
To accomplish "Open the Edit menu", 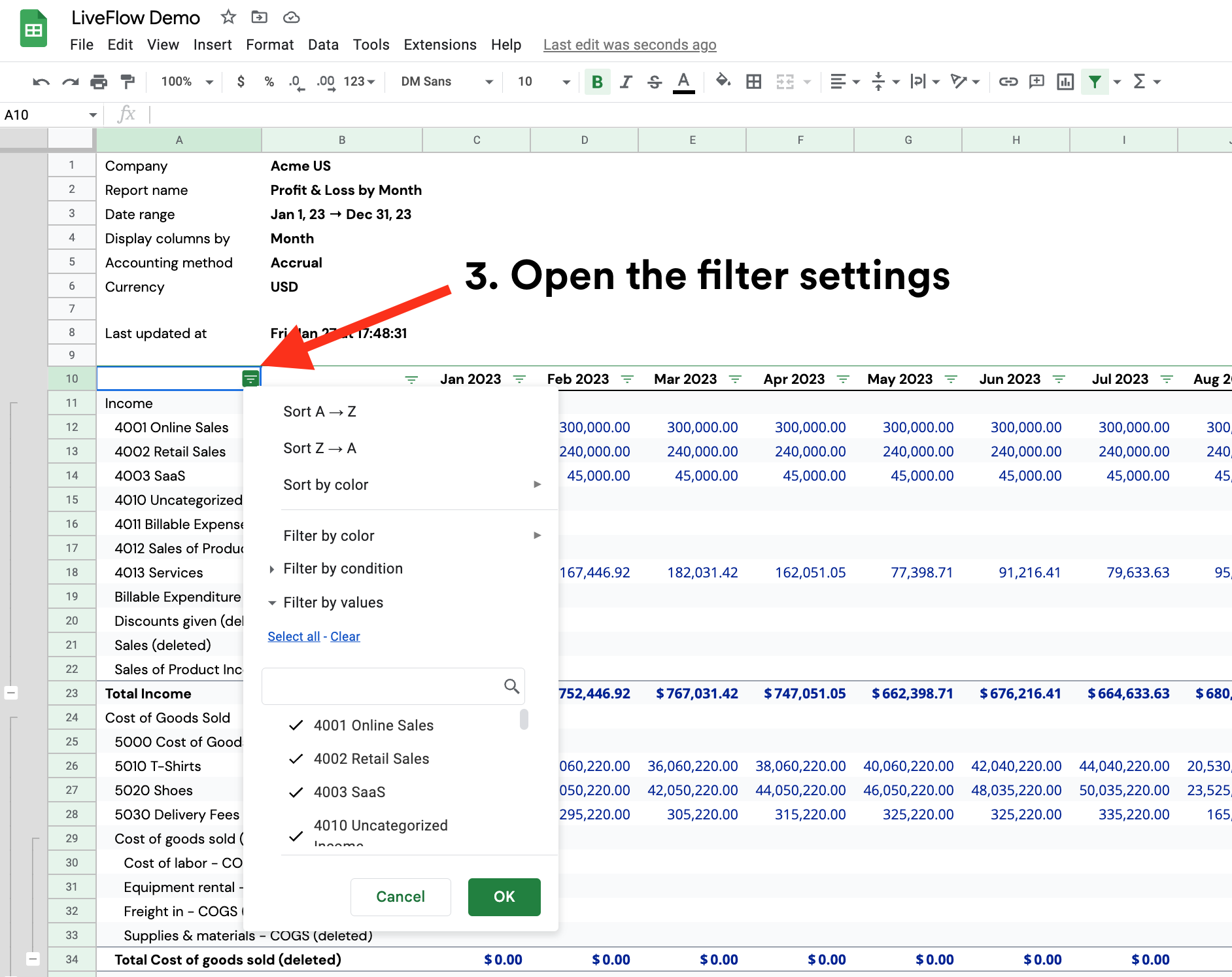I will click(120, 44).
